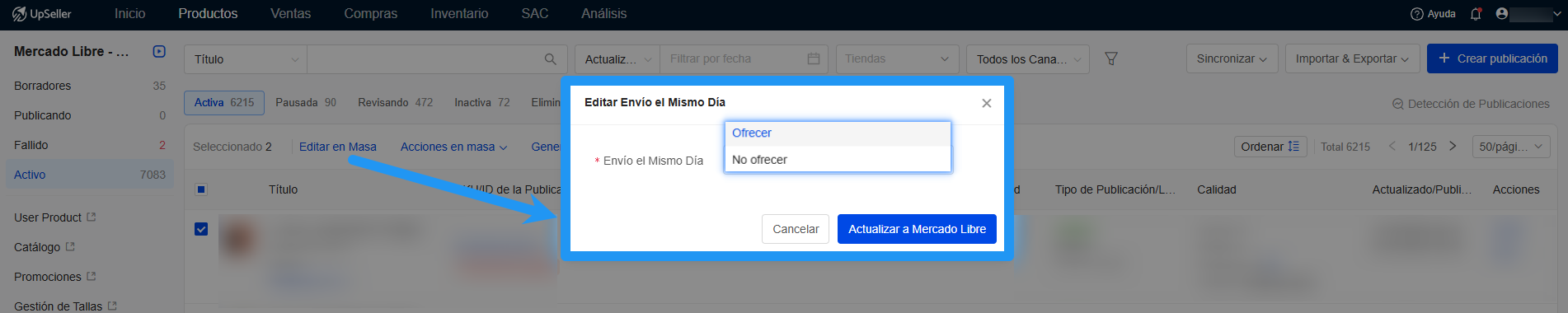Viewport: 1568px width, 313px height.
Task: Open the Todos los Canales dropdown
Action: [1028, 59]
